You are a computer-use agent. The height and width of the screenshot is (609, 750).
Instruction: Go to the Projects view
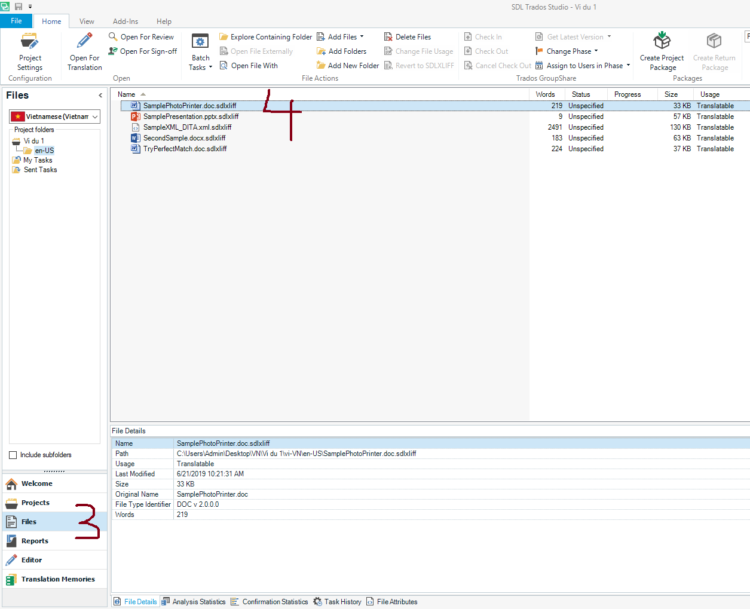(35, 503)
